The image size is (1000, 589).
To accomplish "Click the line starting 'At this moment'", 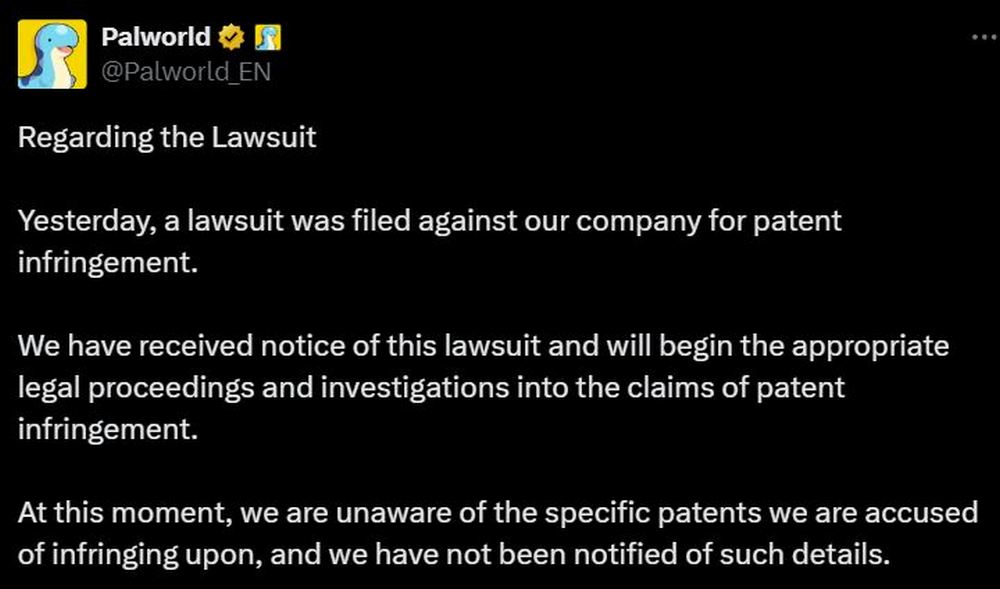I will pyautogui.click(x=497, y=513).
